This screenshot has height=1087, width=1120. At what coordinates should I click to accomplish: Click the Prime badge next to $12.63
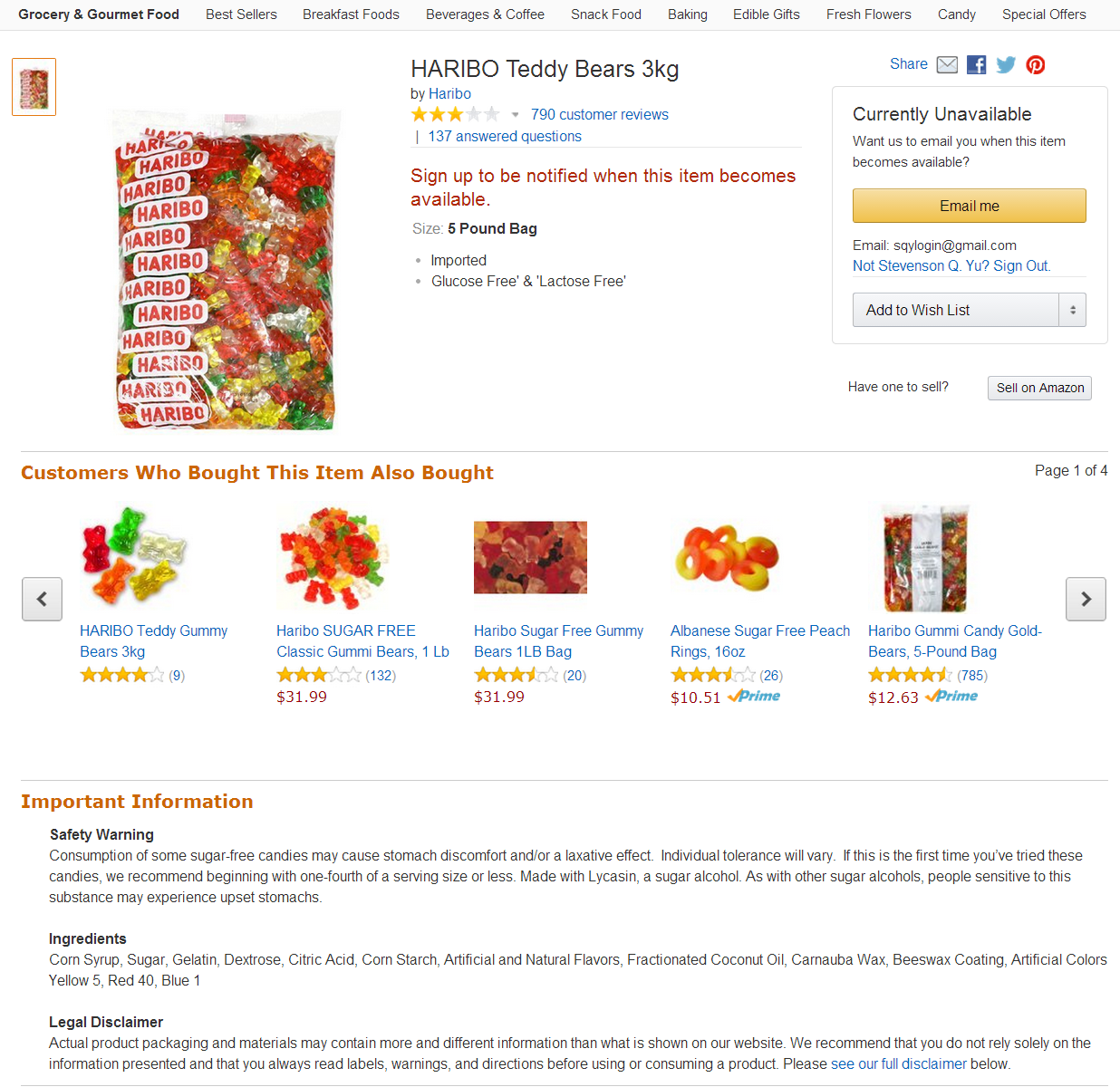point(951,696)
